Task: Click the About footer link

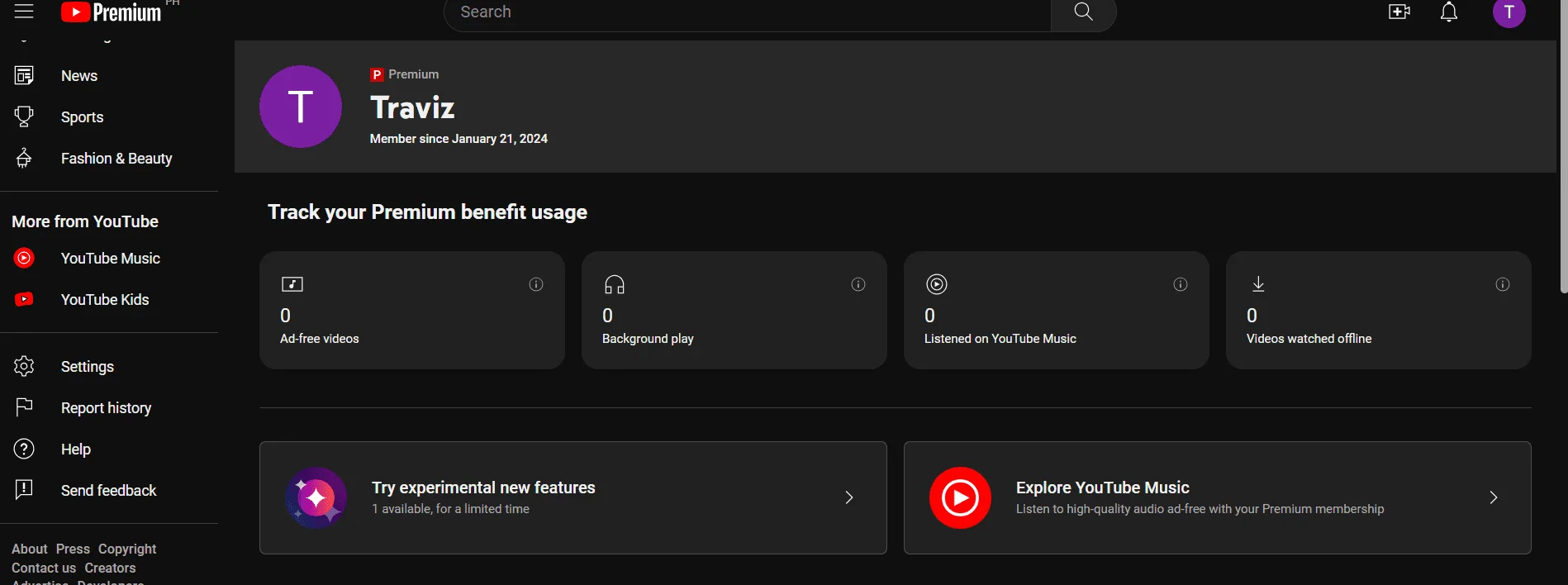Action: coord(30,549)
